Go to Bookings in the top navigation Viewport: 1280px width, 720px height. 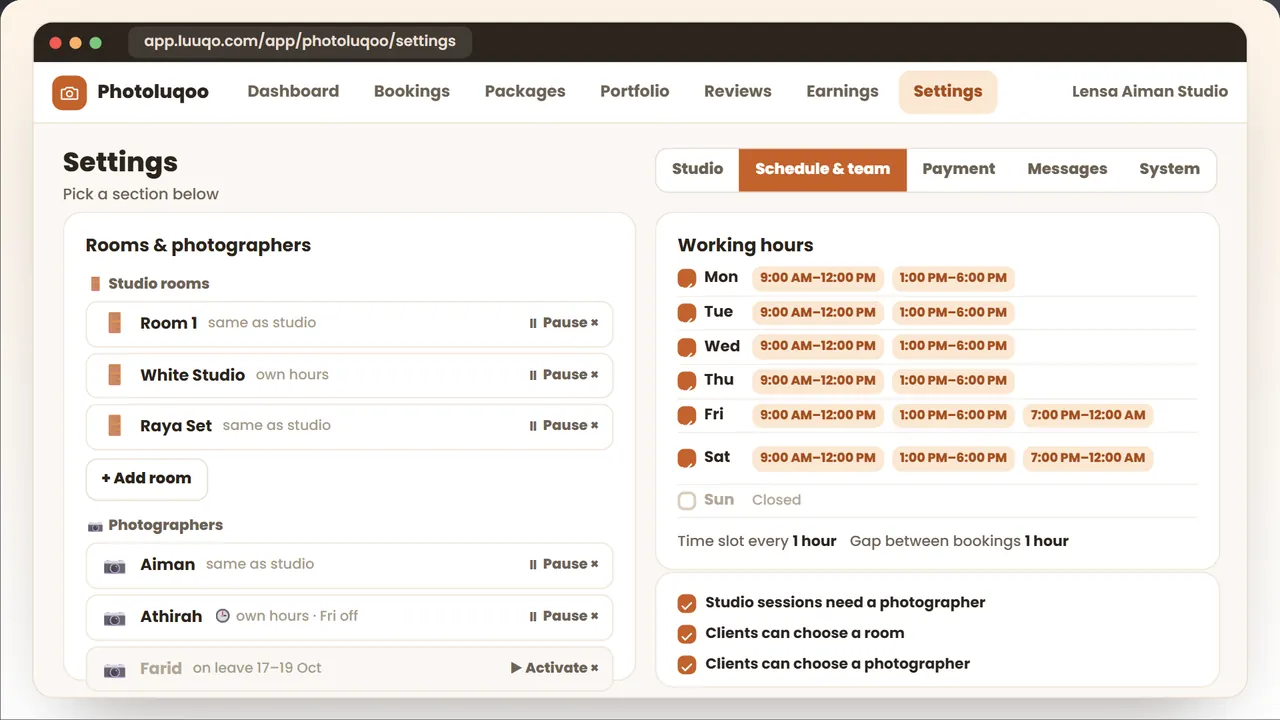click(412, 91)
